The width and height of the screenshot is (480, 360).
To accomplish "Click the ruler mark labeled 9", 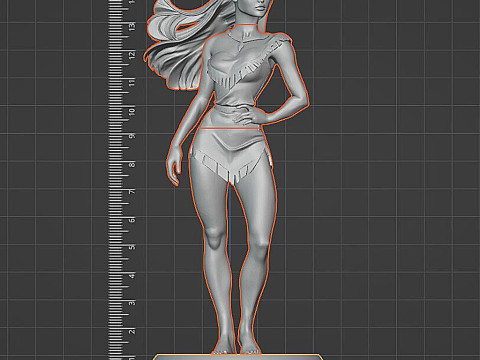I will [x=133, y=136].
